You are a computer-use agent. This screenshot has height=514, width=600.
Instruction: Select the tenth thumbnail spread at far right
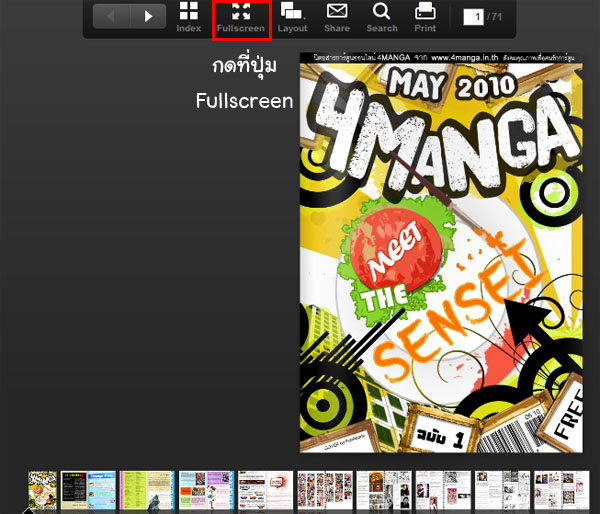tap(562, 491)
